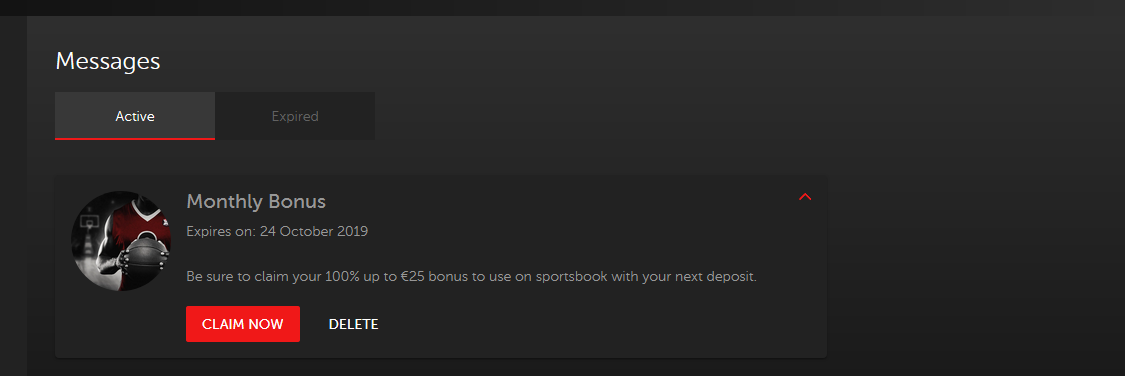Tap the red upward arrow icon
The image size is (1125, 376).
point(805,197)
